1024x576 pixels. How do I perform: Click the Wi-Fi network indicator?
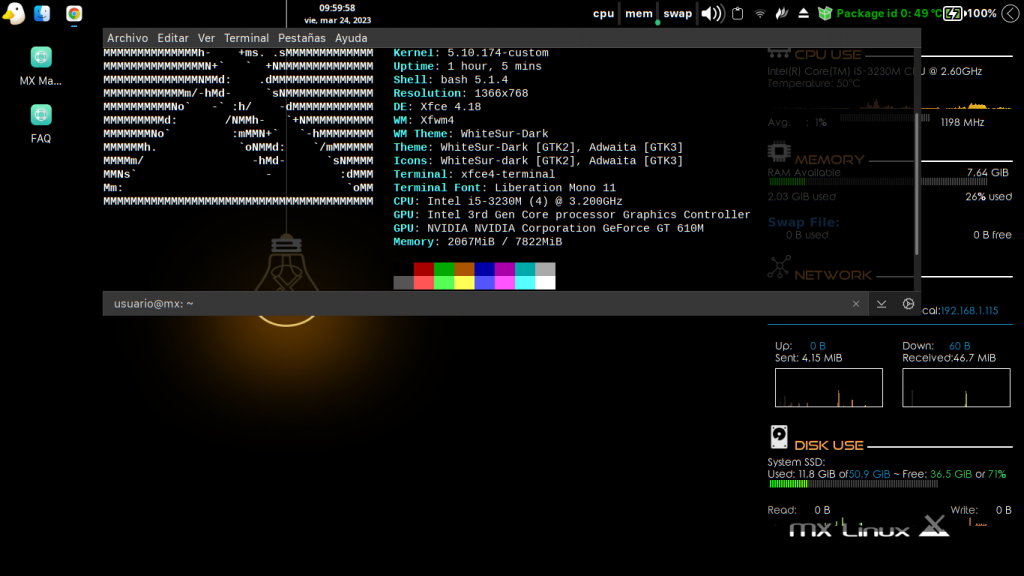point(760,13)
